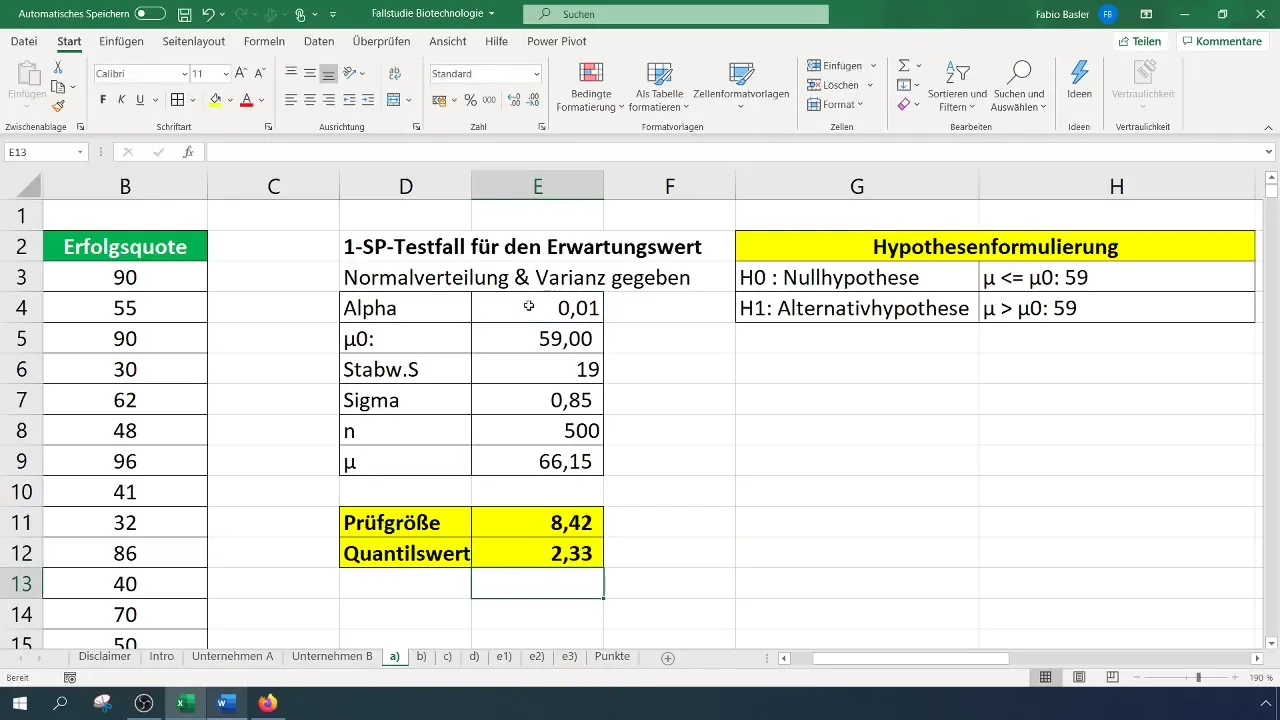This screenshot has height=720, width=1280.
Task: Click the Increase Decimal icon
Action: coord(514,100)
